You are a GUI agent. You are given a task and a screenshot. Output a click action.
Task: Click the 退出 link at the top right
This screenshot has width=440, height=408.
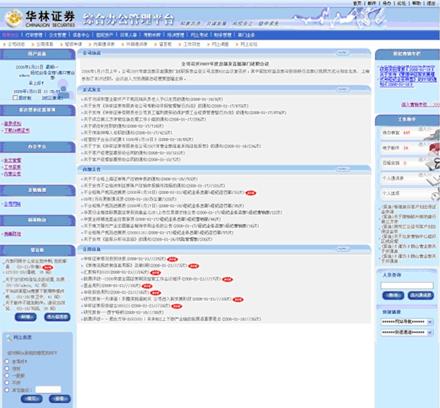click(431, 3)
